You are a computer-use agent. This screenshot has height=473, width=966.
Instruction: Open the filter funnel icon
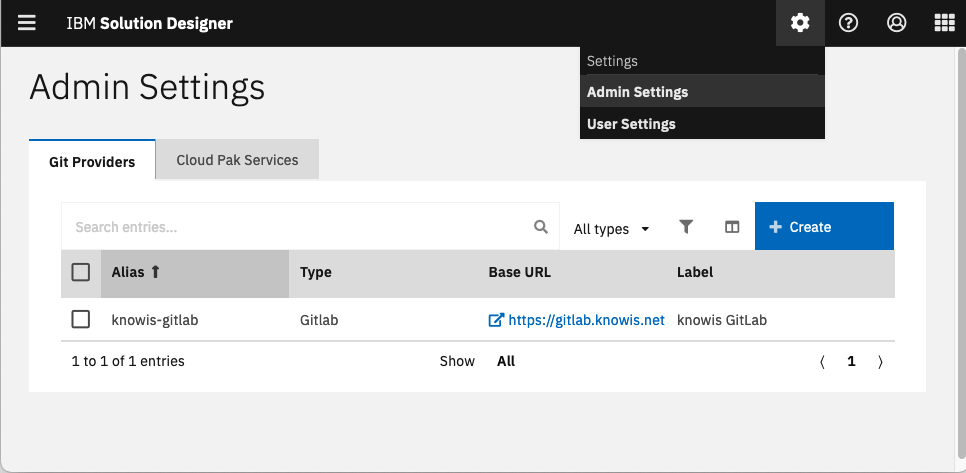(x=686, y=227)
